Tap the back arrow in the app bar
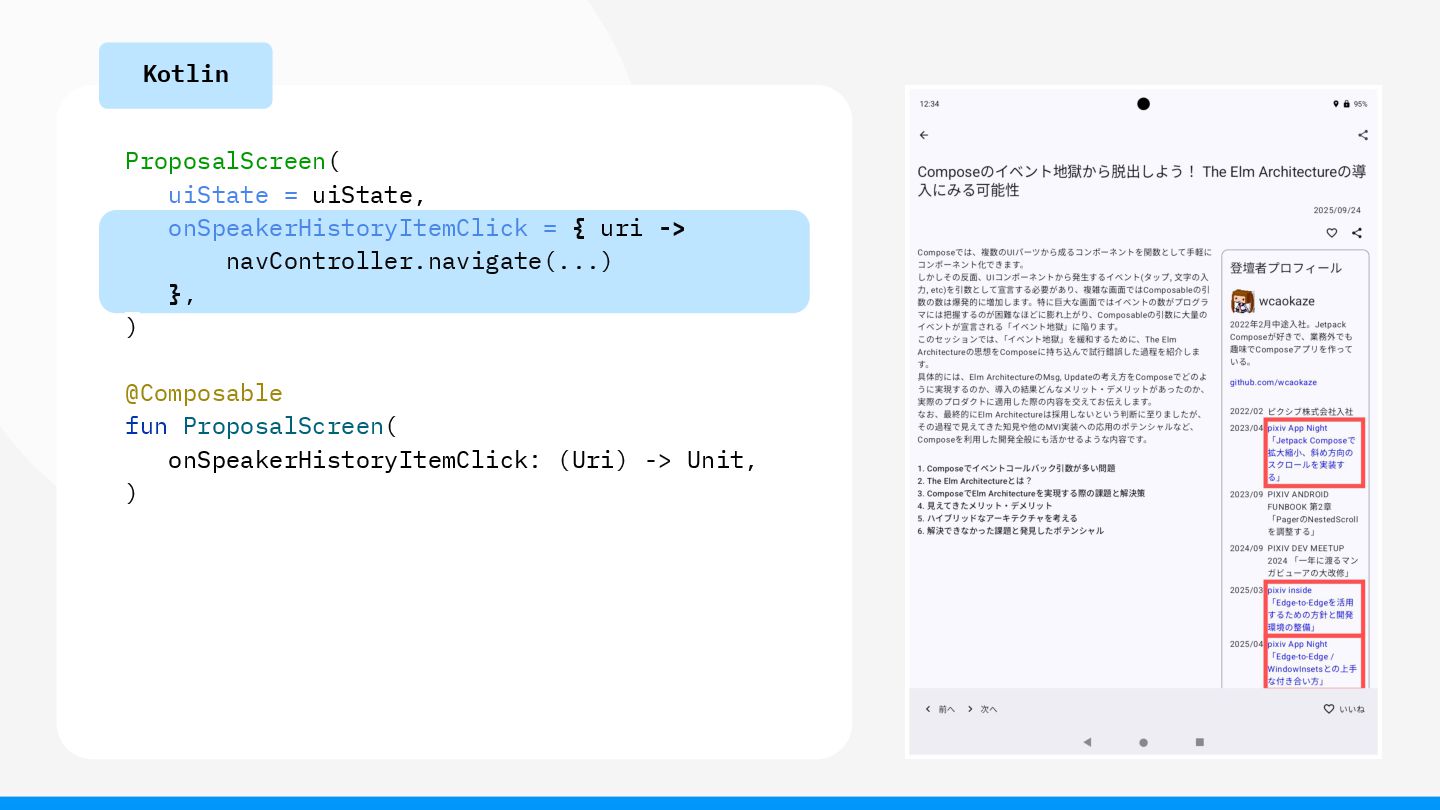The height and width of the screenshot is (810, 1440). (x=924, y=135)
